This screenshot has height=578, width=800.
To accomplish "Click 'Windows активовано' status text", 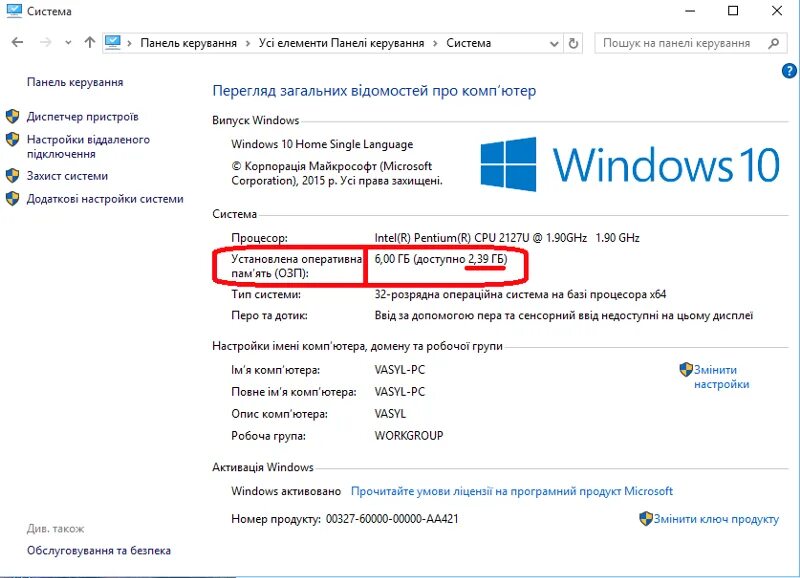I will point(286,491).
